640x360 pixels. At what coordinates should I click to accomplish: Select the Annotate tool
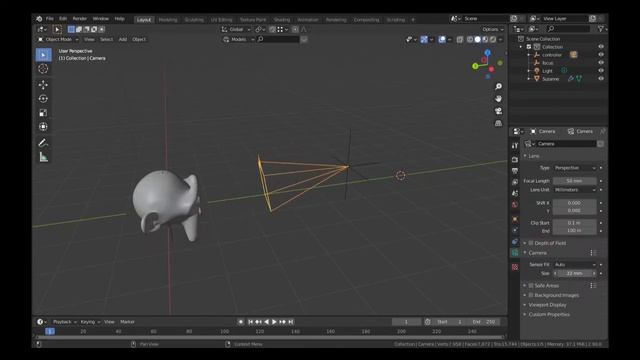(x=43, y=143)
